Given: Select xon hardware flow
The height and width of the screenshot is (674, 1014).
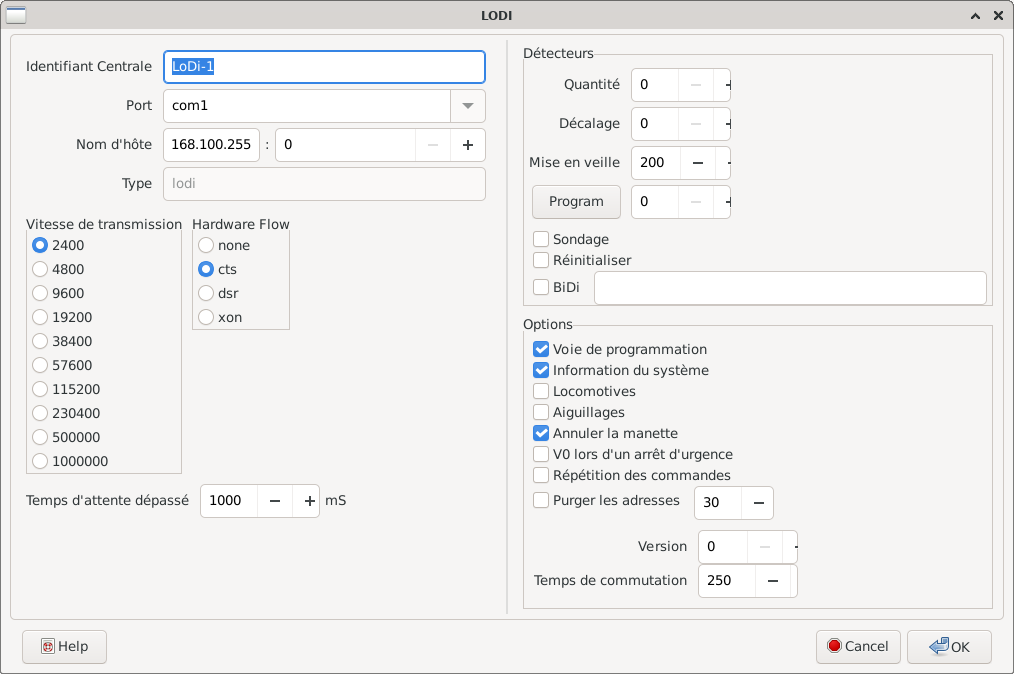Looking at the screenshot, I should tap(206, 318).
